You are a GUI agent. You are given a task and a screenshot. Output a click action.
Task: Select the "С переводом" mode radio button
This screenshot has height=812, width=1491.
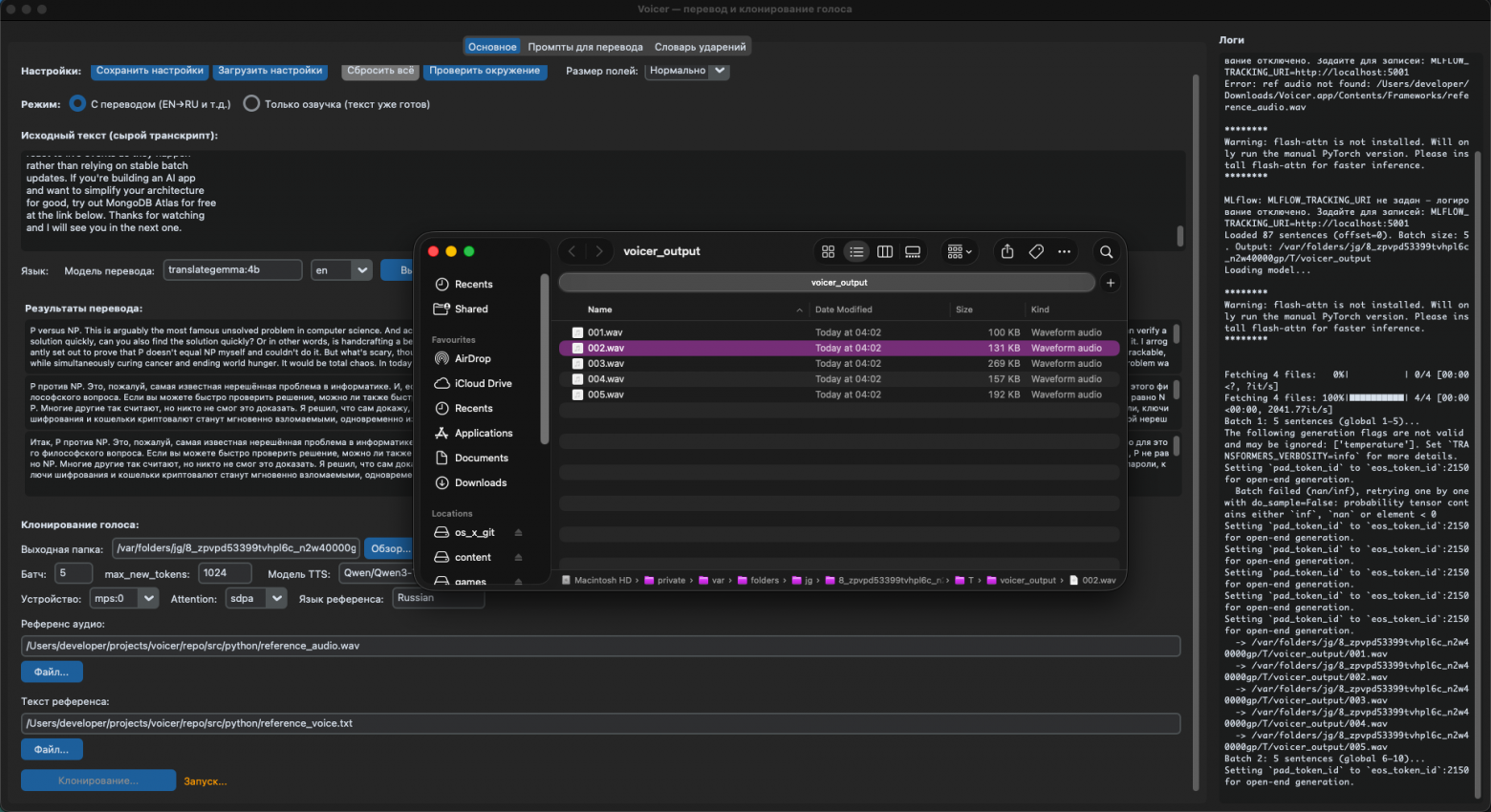(x=78, y=104)
